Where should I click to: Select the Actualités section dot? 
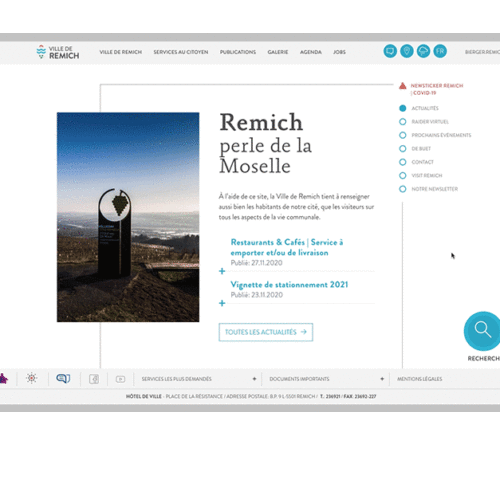coord(403,108)
